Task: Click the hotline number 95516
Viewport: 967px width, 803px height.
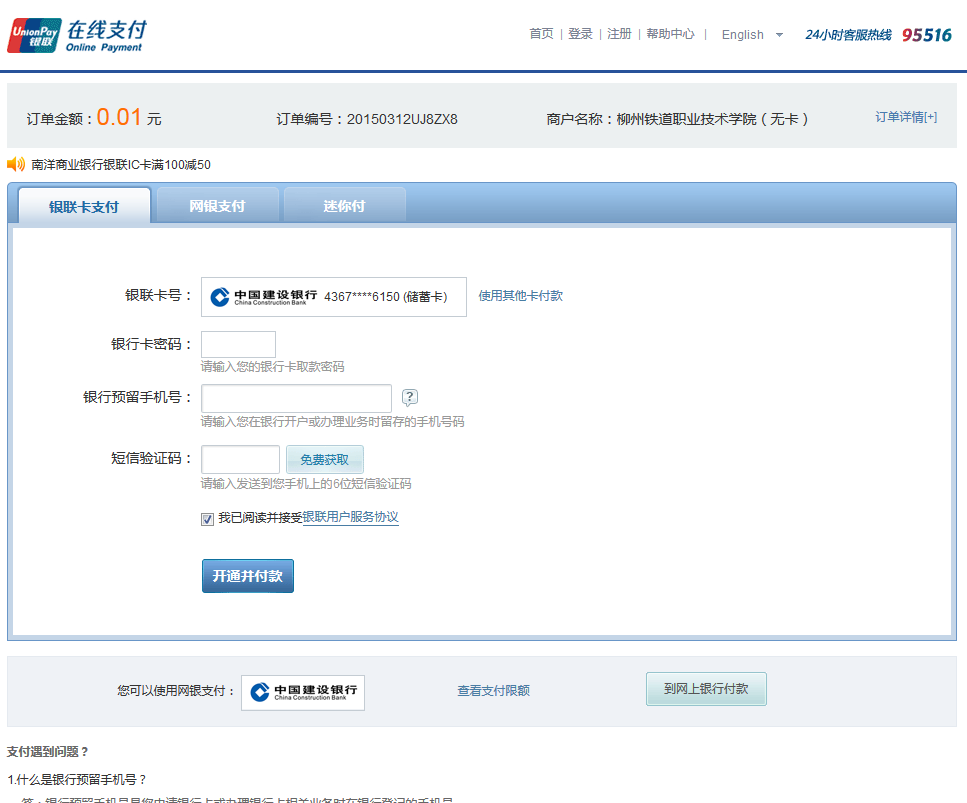Action: 927,35
